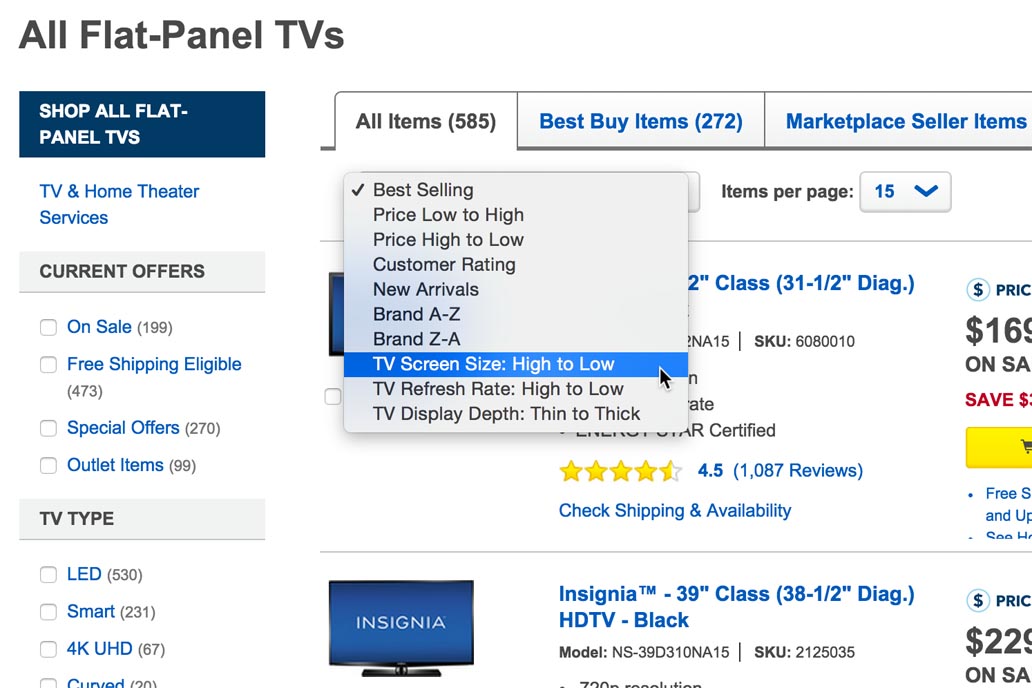Enable the Special Offers filter
This screenshot has width=1032, height=688.
(x=48, y=428)
